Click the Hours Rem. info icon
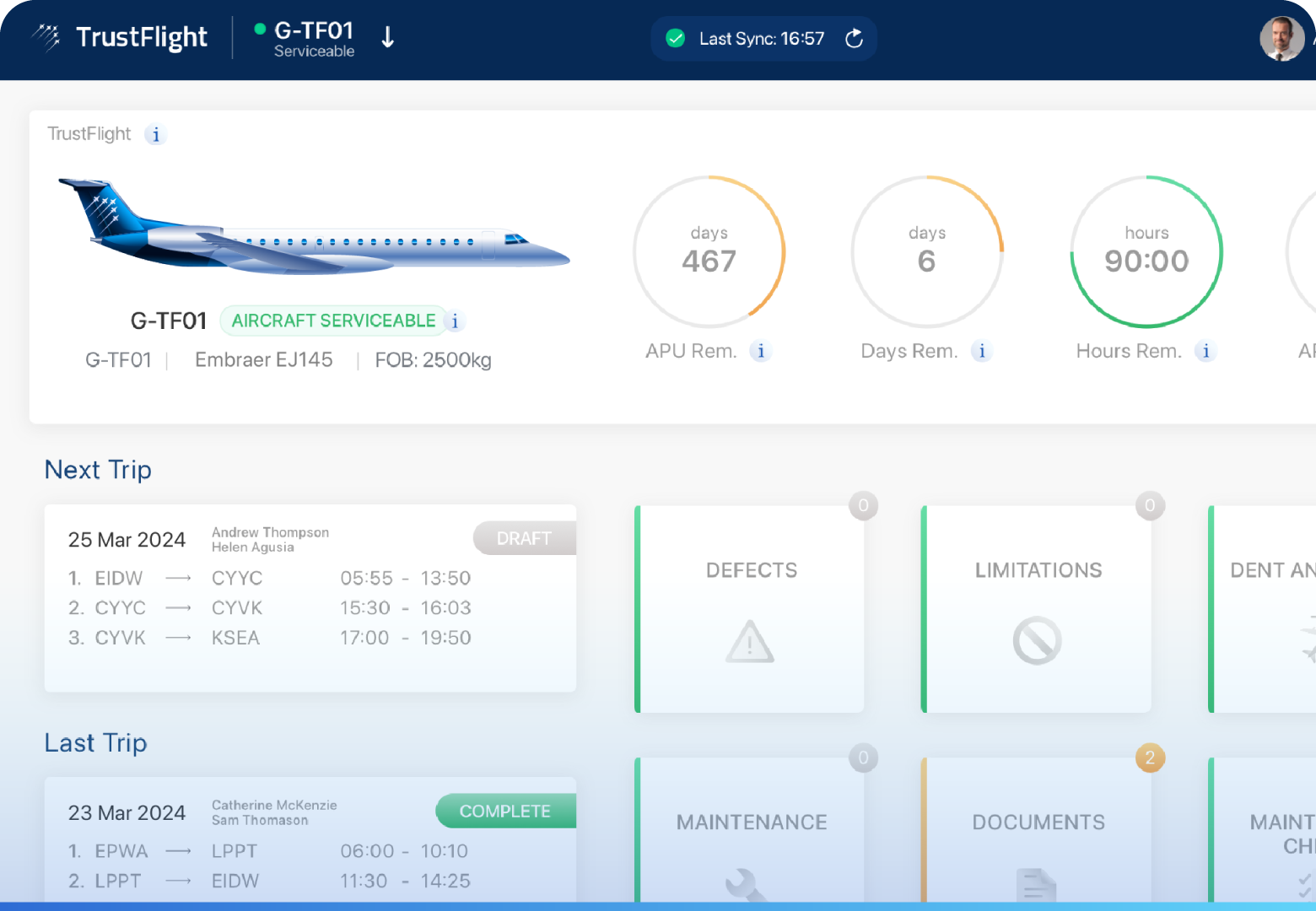Image resolution: width=1316 pixels, height=911 pixels. click(x=1205, y=352)
